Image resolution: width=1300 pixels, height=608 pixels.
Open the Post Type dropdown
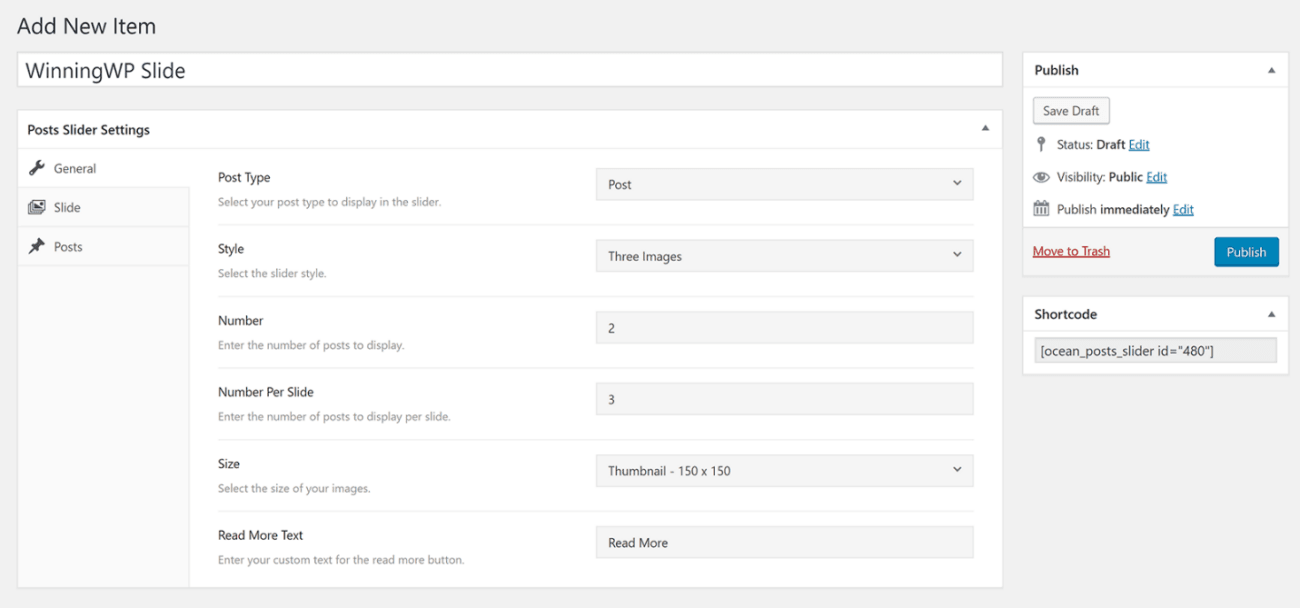coord(784,184)
